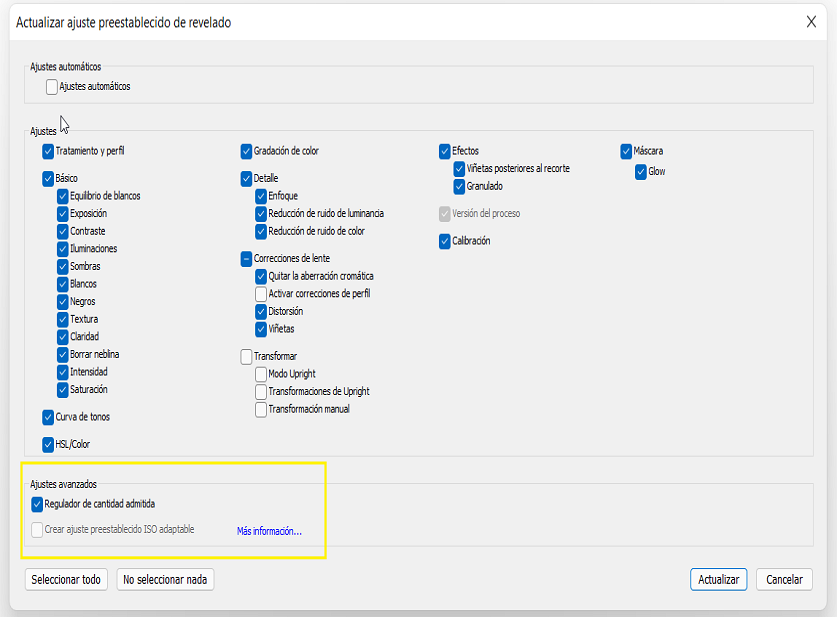Close the dialog with the X button

click(811, 22)
